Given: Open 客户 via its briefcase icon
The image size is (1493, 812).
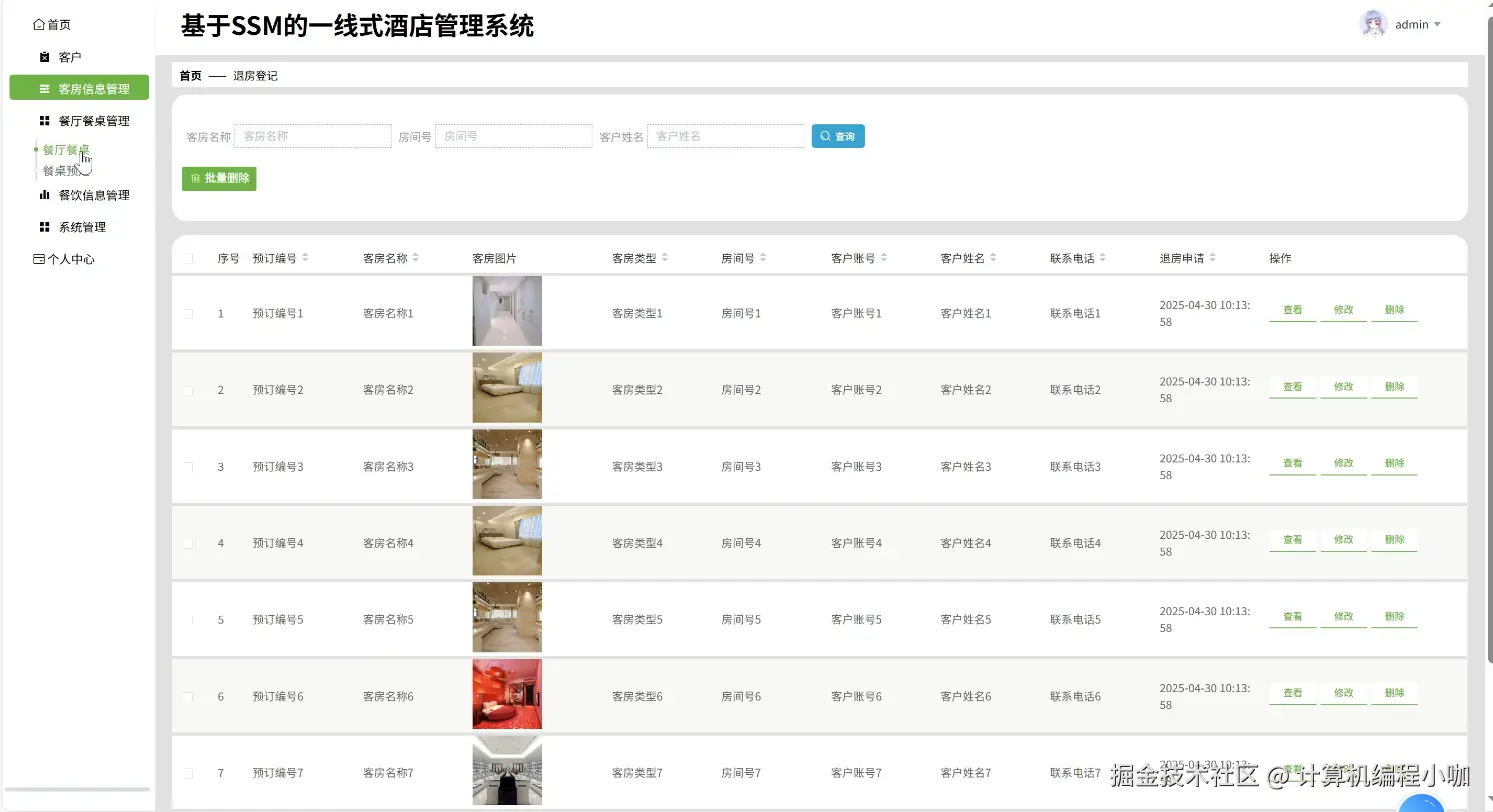Looking at the screenshot, I should click(44, 57).
